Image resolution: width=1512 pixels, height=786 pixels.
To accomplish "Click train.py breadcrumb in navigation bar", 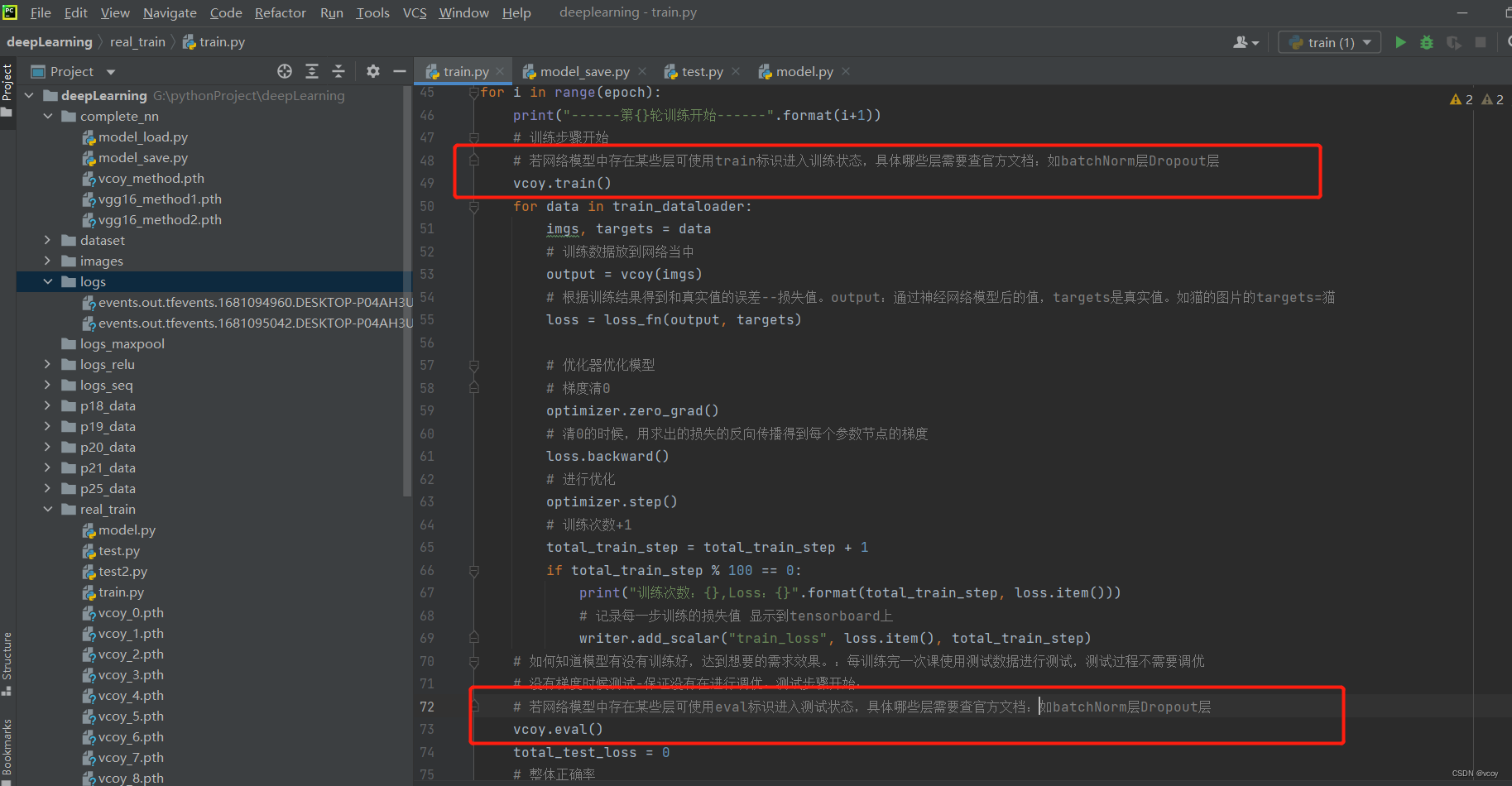I will pos(214,42).
